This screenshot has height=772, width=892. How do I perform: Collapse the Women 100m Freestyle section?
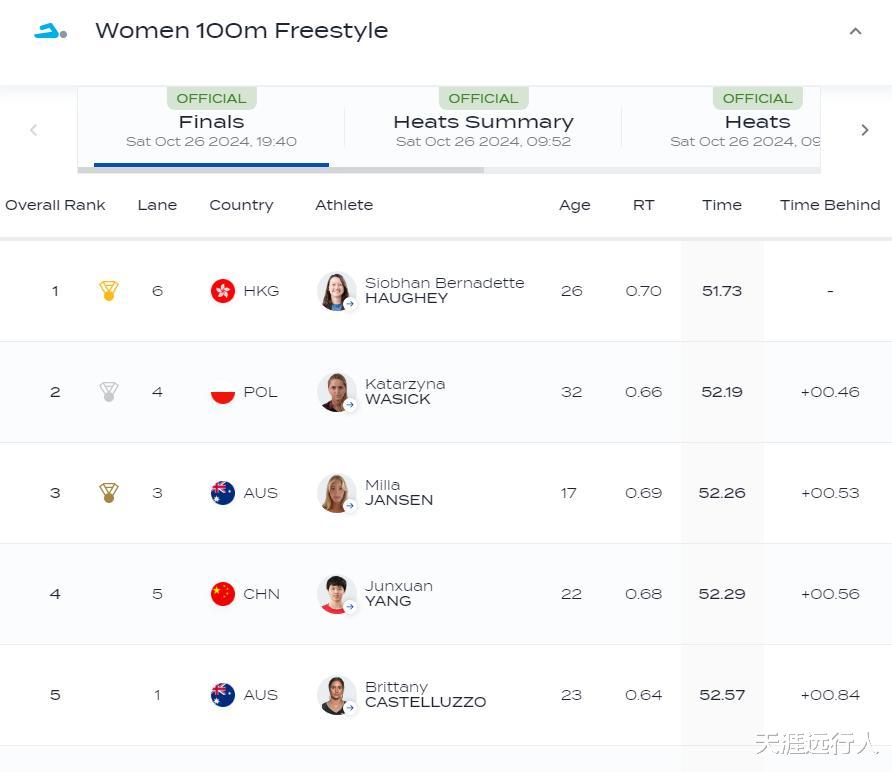point(855,31)
